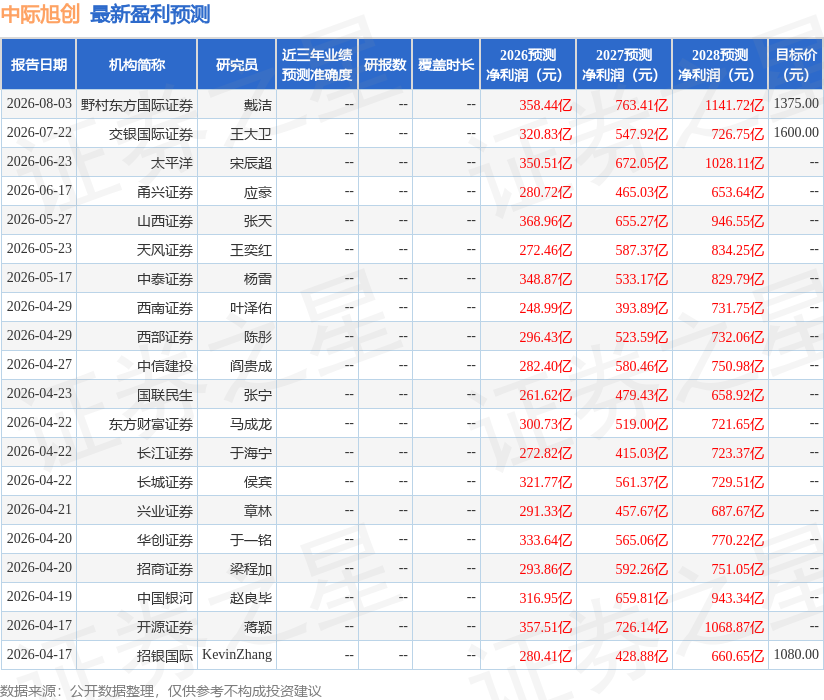Click the 数据来源 footer note
824x700 pixels.
click(x=160, y=691)
